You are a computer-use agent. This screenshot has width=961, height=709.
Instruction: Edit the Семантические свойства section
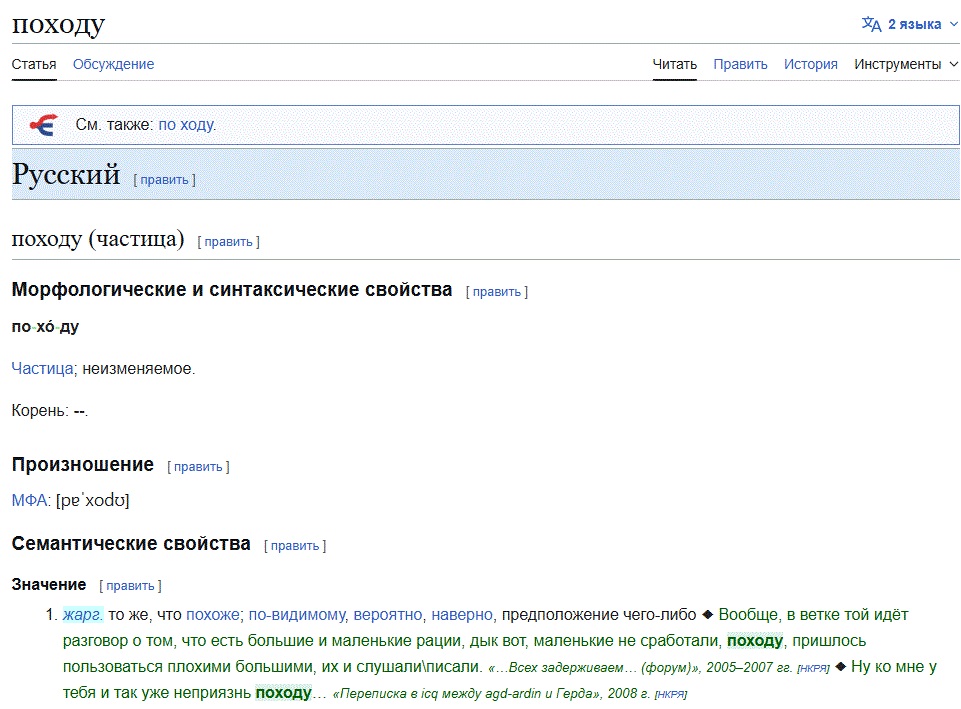[x=295, y=546]
